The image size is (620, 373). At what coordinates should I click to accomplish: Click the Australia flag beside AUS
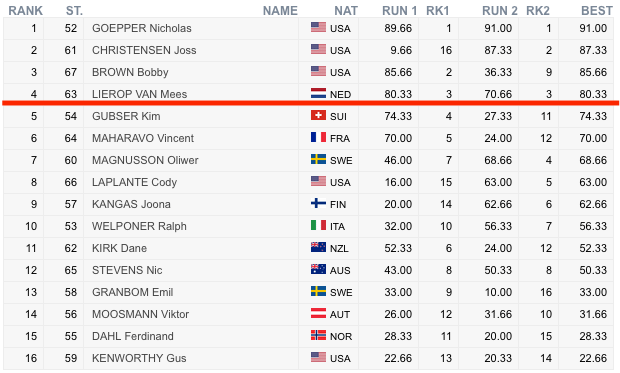[x=318, y=269]
